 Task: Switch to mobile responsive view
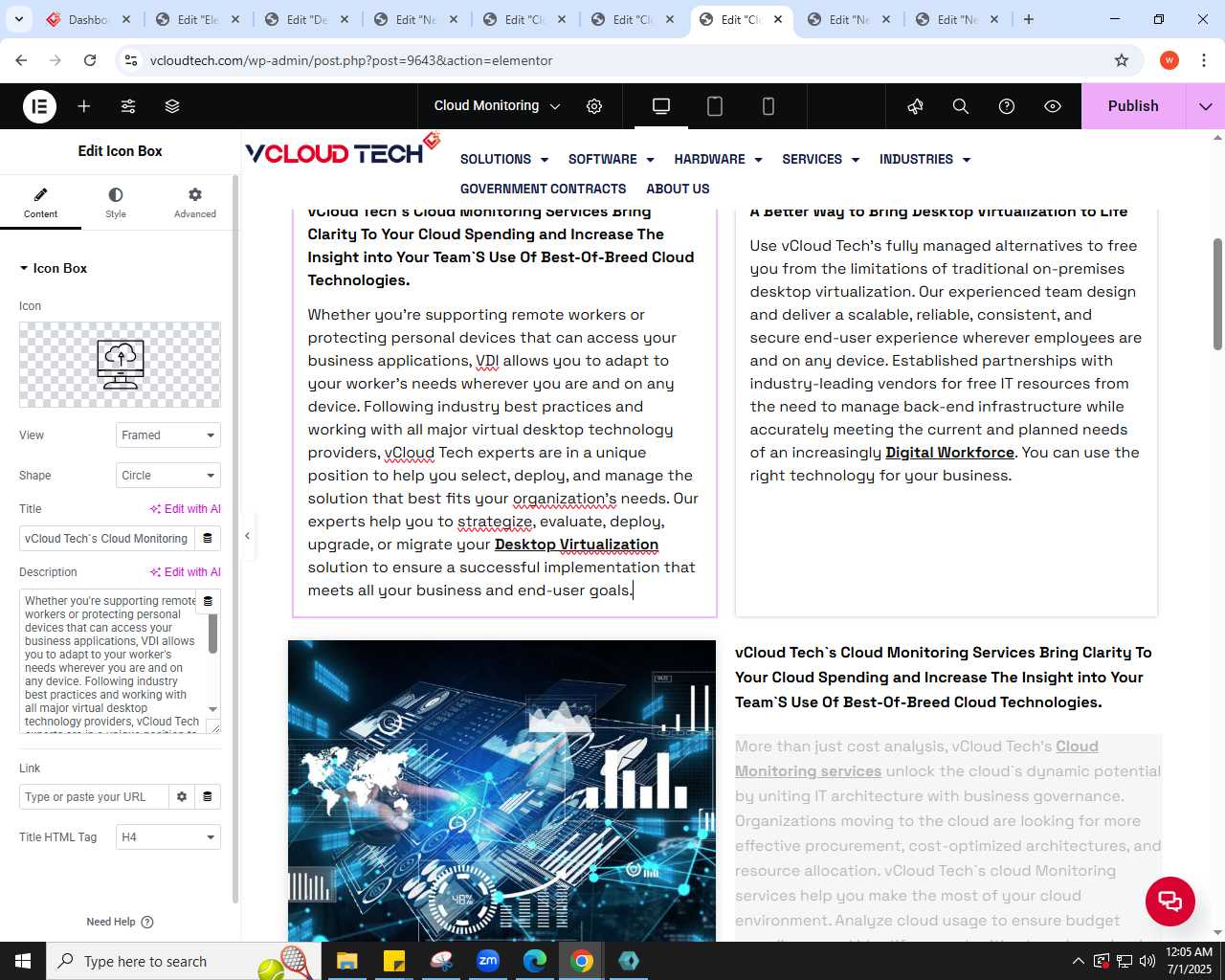pos(768,106)
